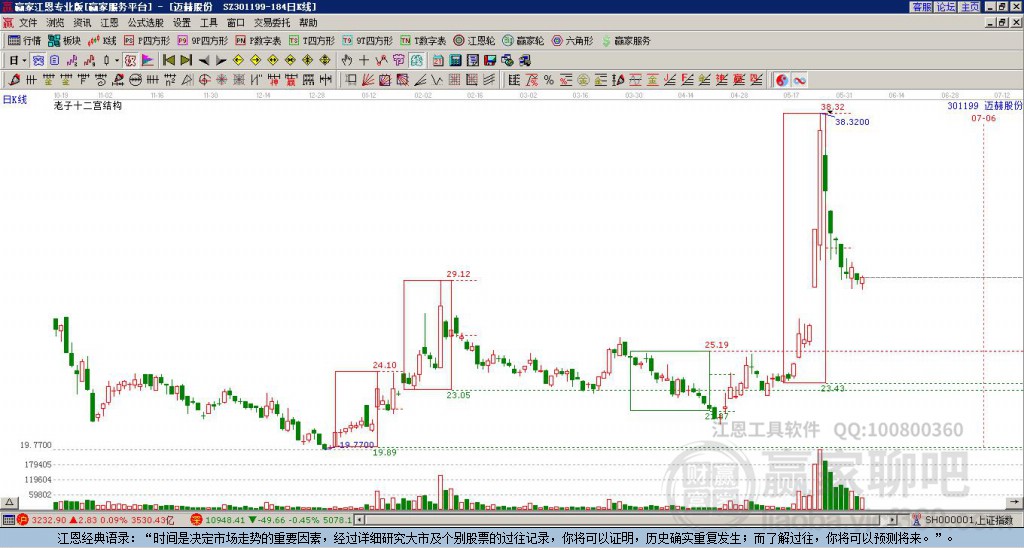Click the crosshair cursor tool
Image resolution: width=1024 pixels, height=548 pixels.
[364, 61]
